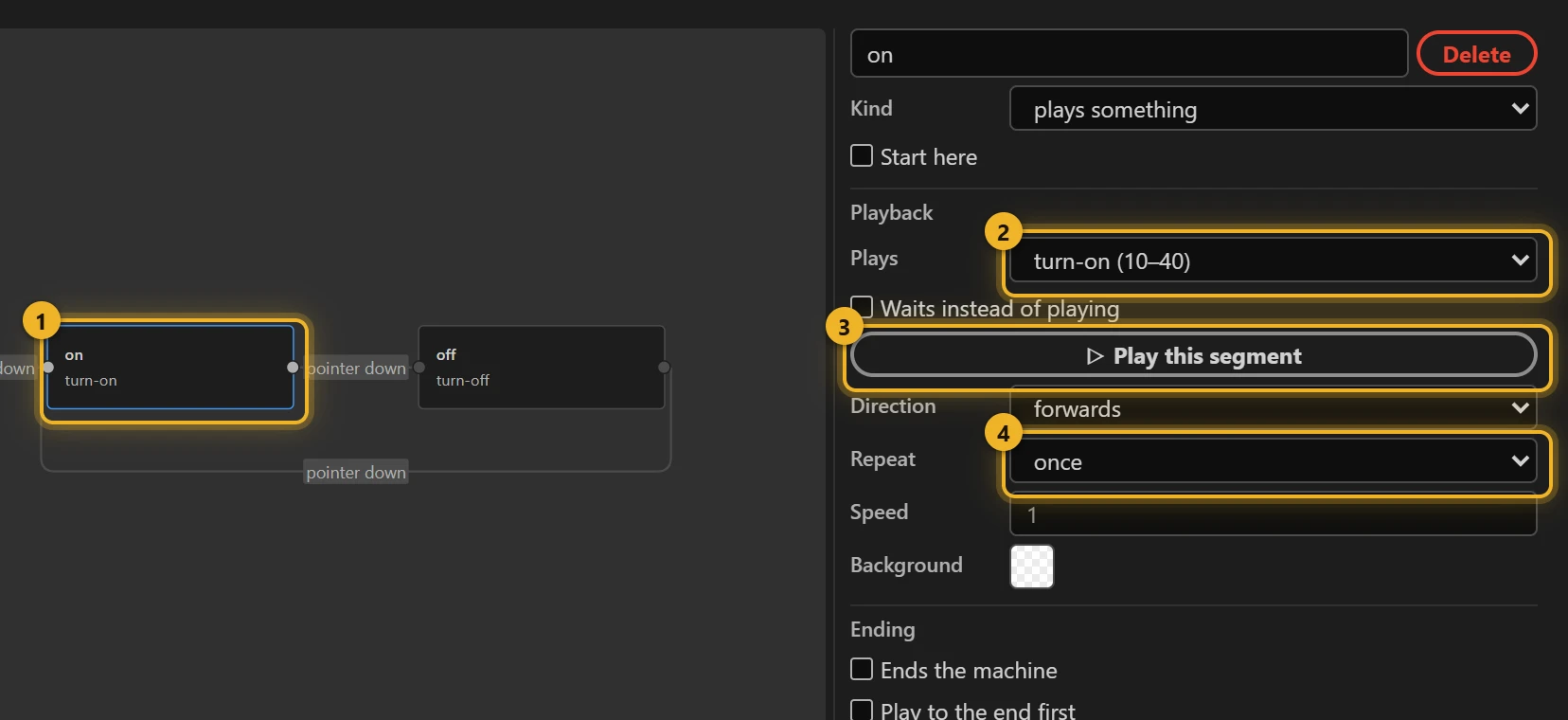This screenshot has height=720, width=1568.
Task: Toggle Play to the end first checkbox
Action: tap(862, 710)
